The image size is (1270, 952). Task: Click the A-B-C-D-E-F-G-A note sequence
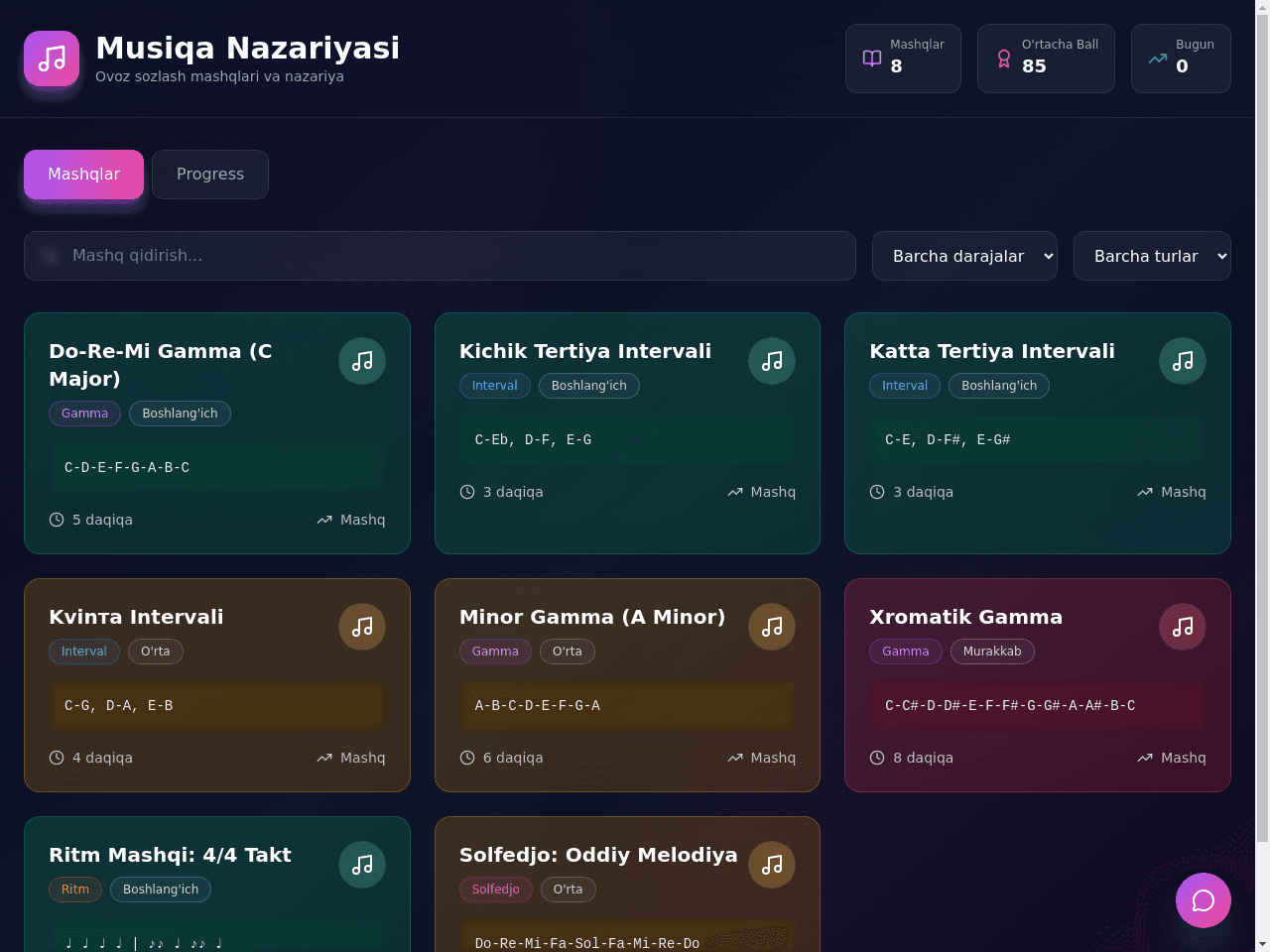click(538, 705)
